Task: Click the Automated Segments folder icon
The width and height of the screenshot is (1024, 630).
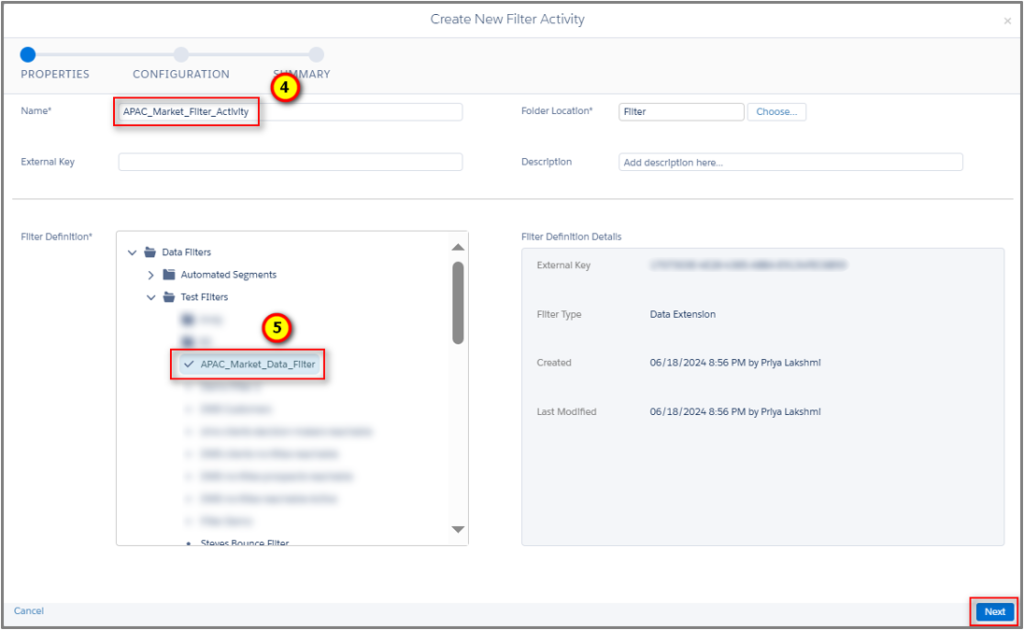Action: 169,274
